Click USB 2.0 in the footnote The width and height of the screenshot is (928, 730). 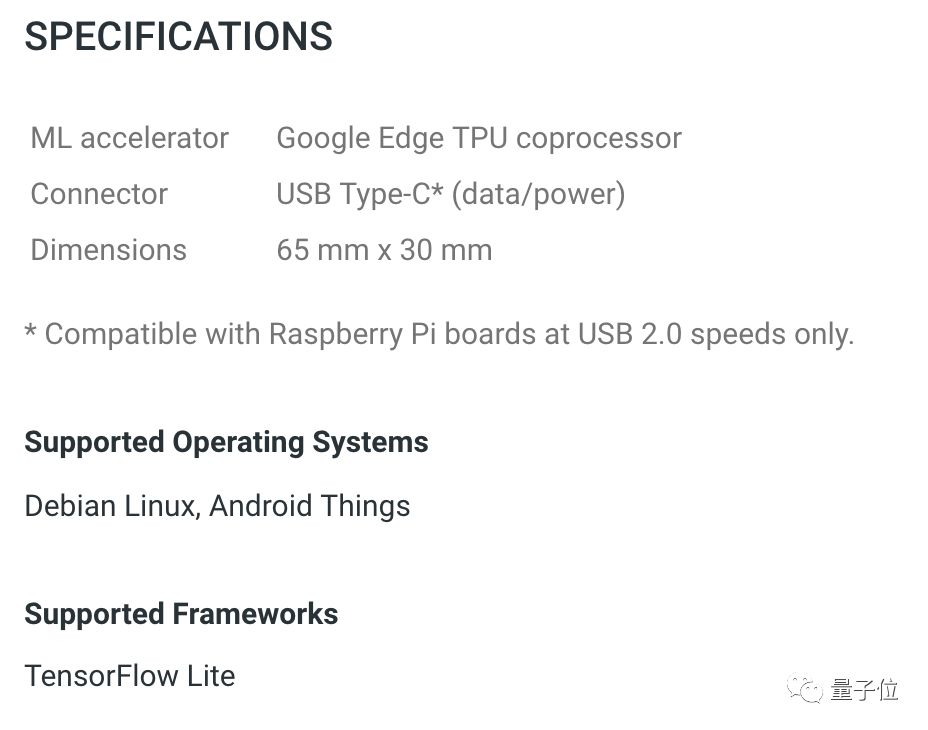(630, 334)
